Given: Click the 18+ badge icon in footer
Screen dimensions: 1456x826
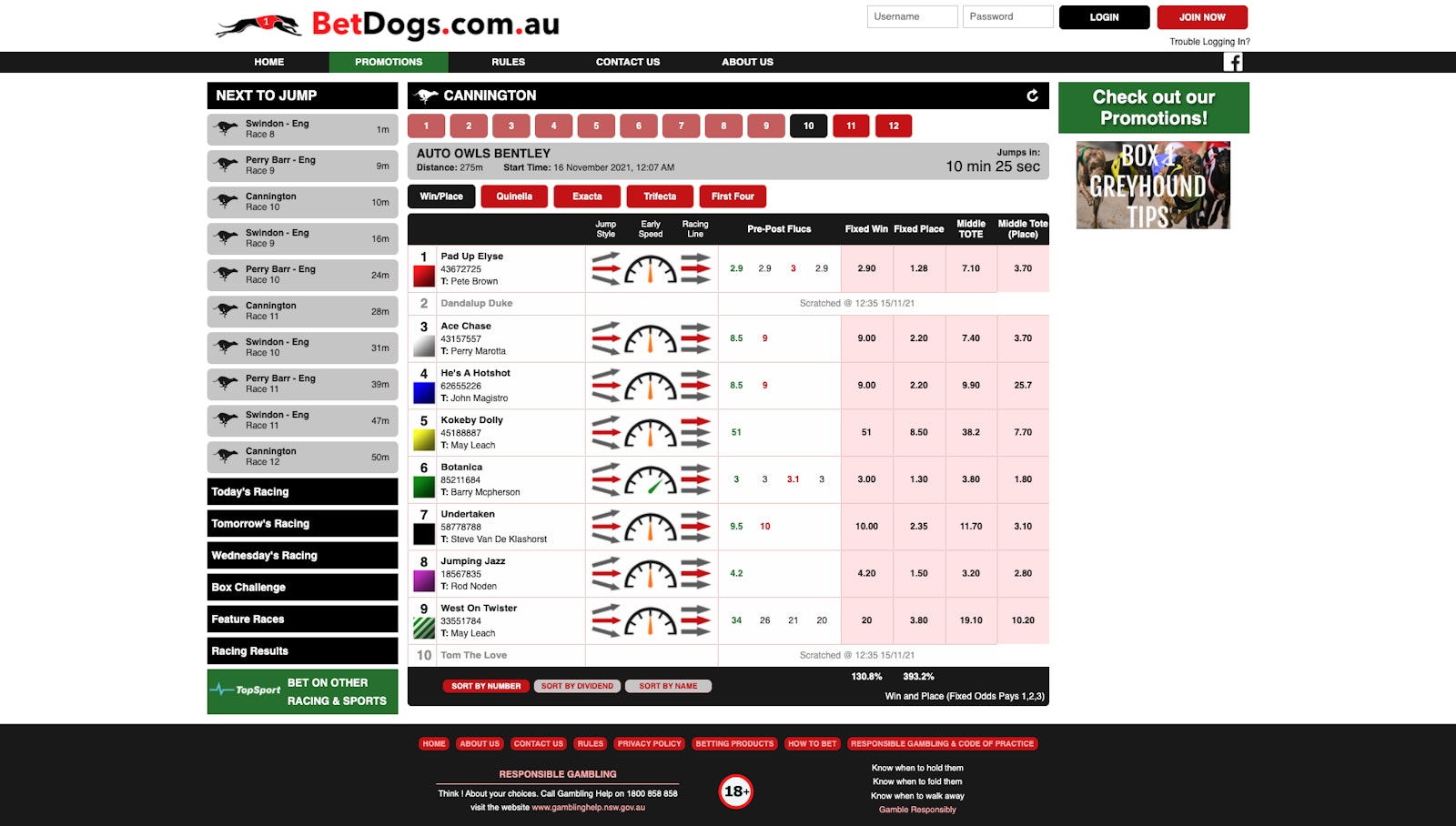Looking at the screenshot, I should (x=735, y=791).
